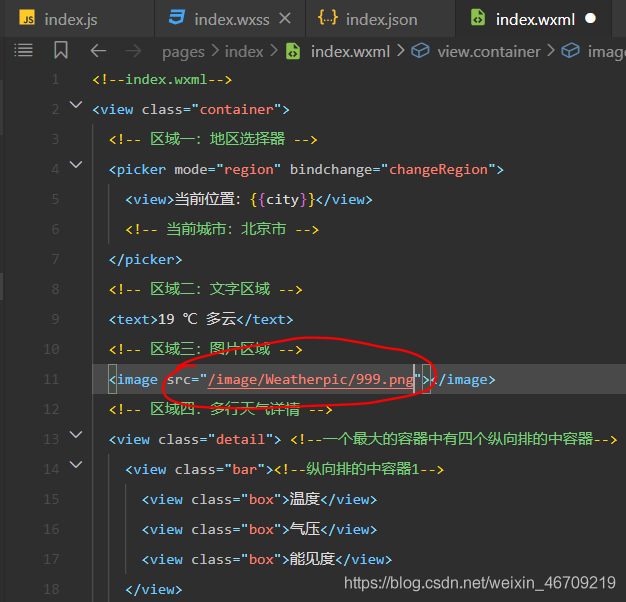Click the JS file icon on index.js tab
Image resolution: width=626 pixels, height=602 pixels.
point(28,18)
